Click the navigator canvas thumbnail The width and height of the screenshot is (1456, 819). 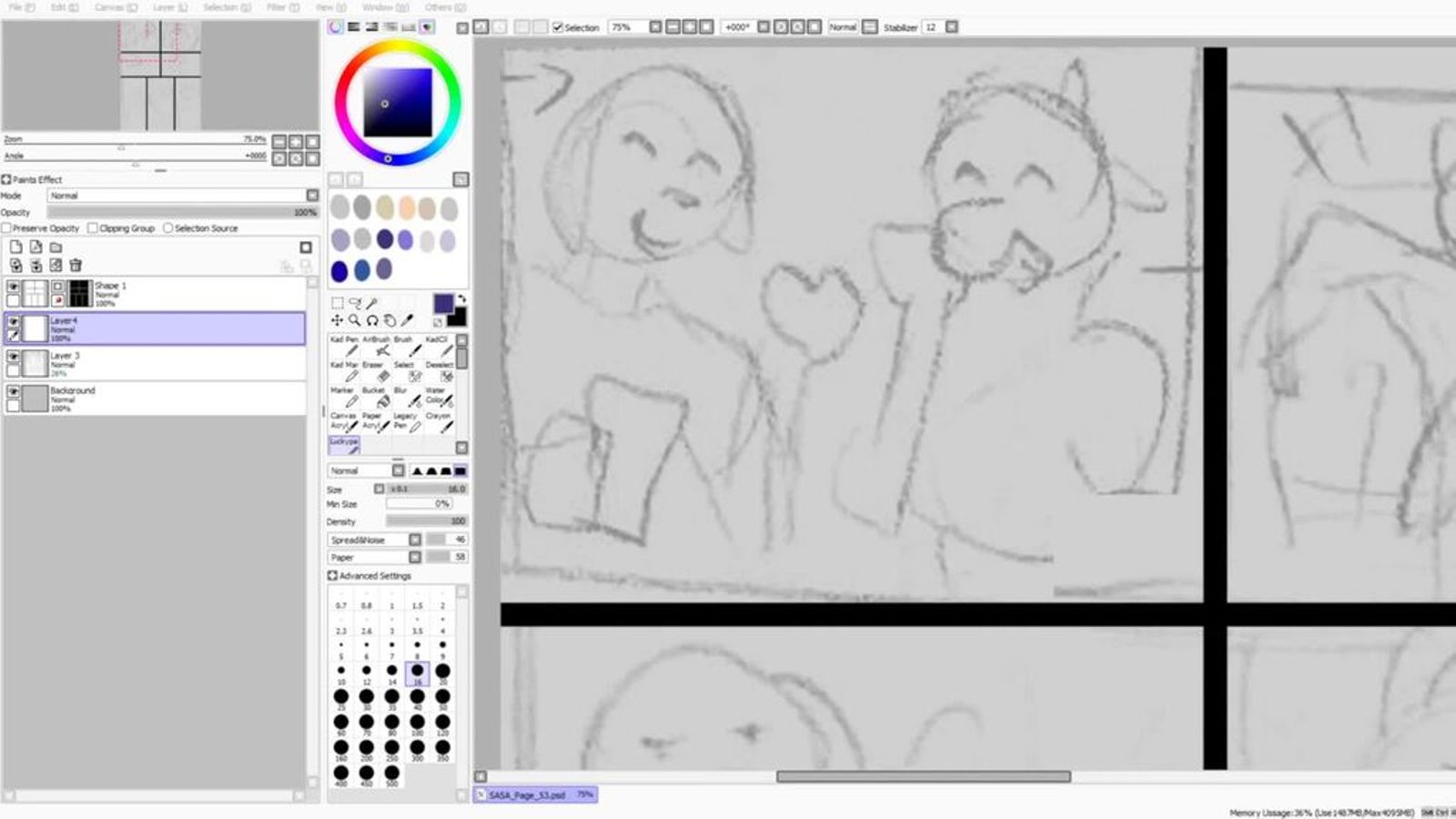160,76
